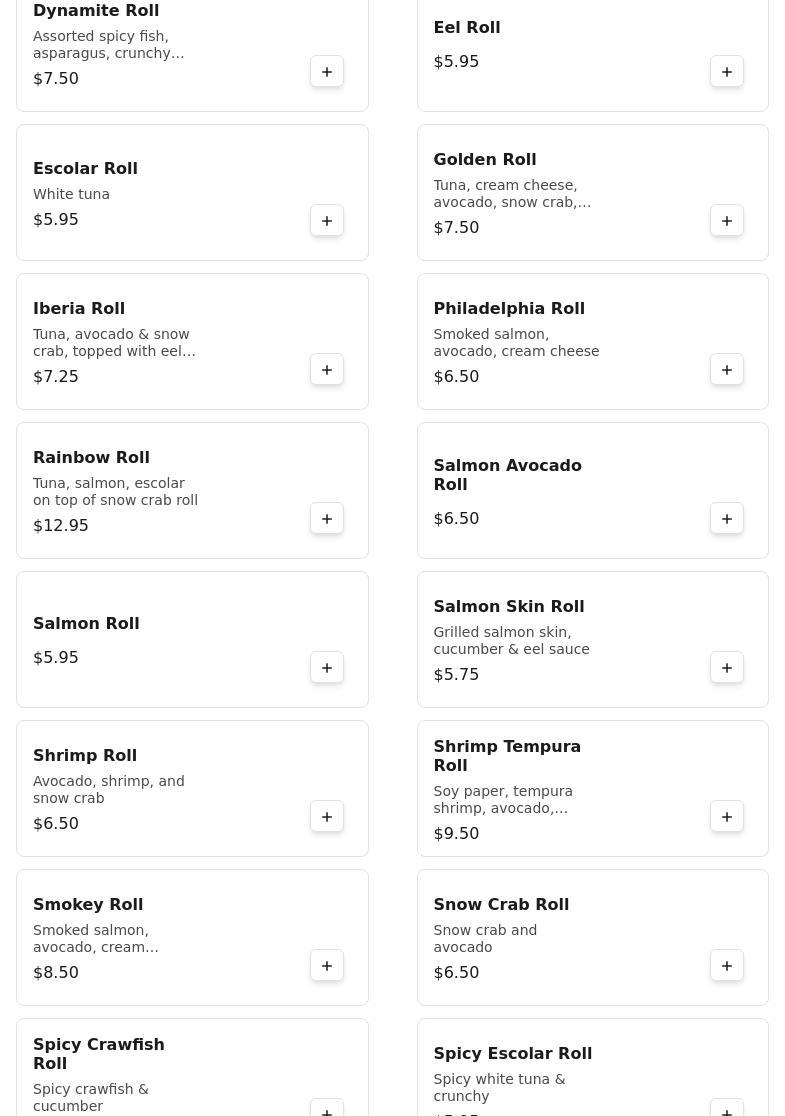Add Dynamite Roll to order
This screenshot has height=1116, width=785.
(x=327, y=72)
